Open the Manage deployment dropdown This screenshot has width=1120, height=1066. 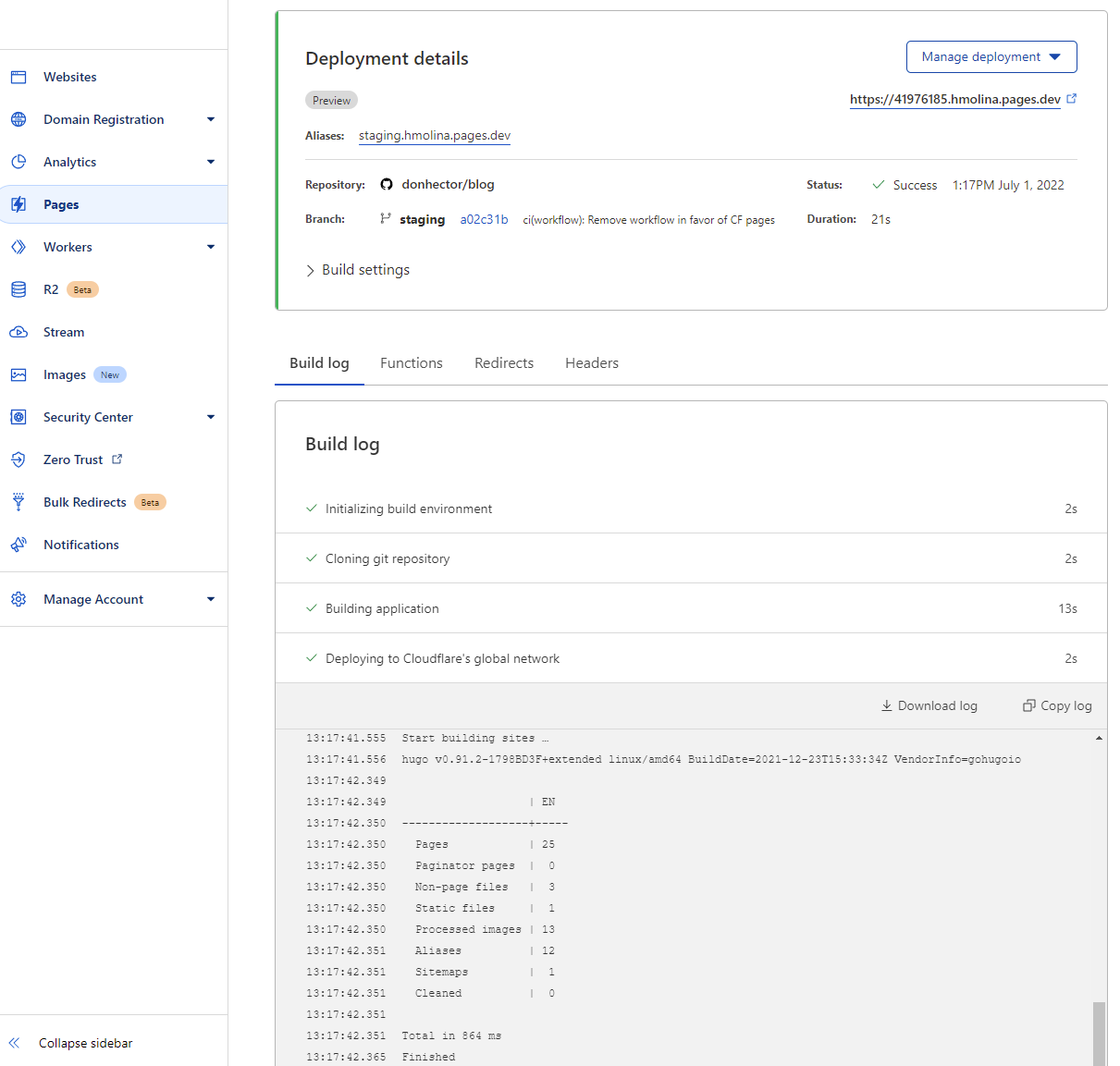[x=991, y=56]
